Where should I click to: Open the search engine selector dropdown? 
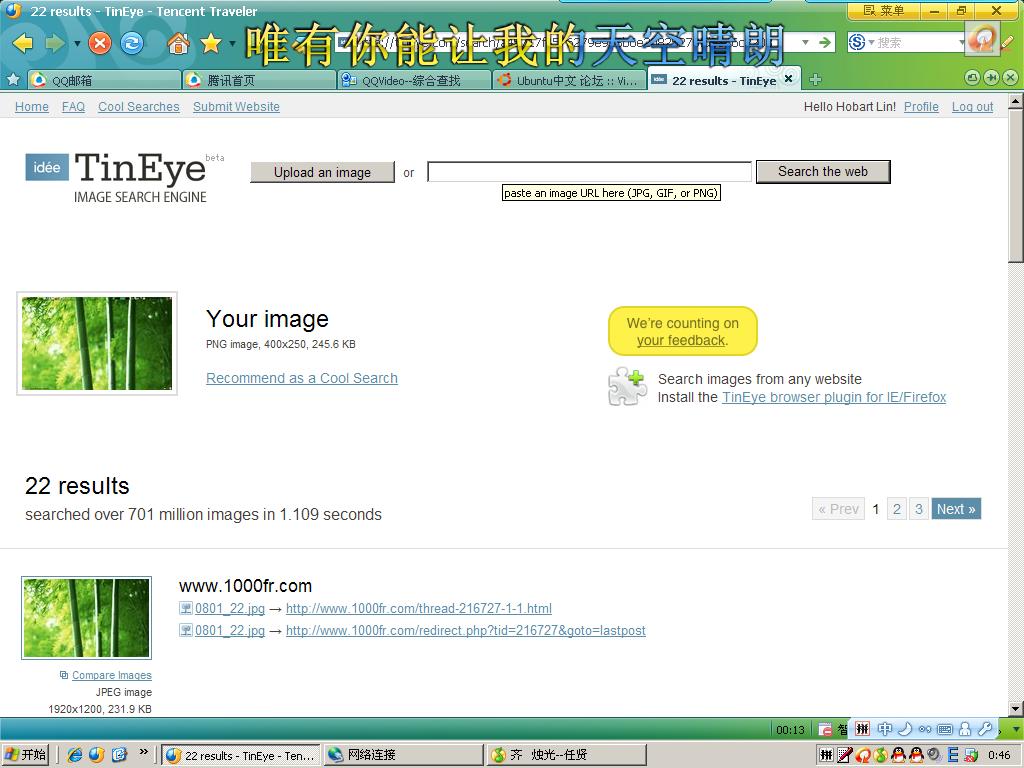pos(871,42)
